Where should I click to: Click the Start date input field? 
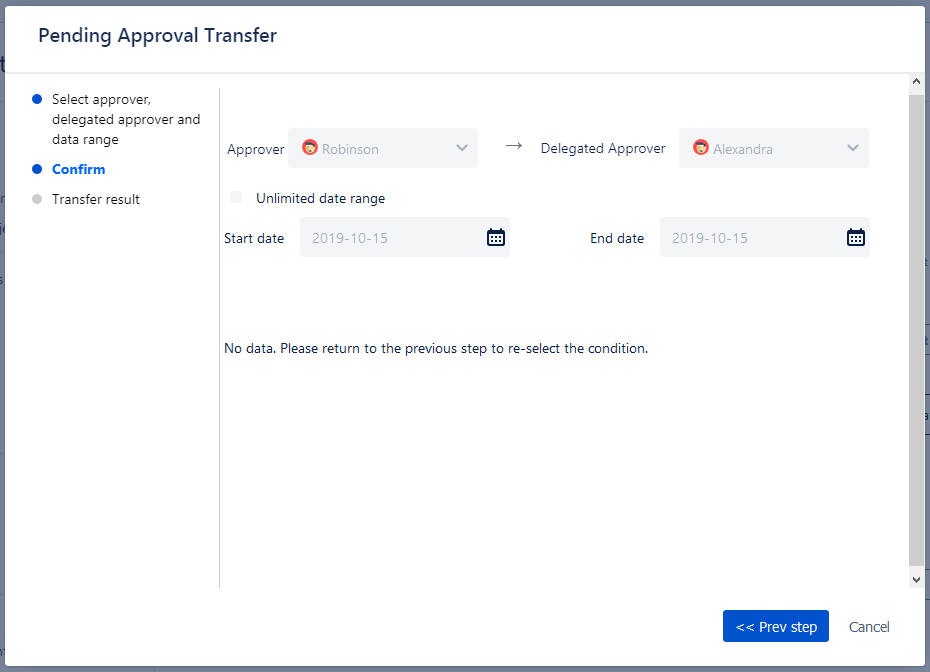tap(390, 238)
